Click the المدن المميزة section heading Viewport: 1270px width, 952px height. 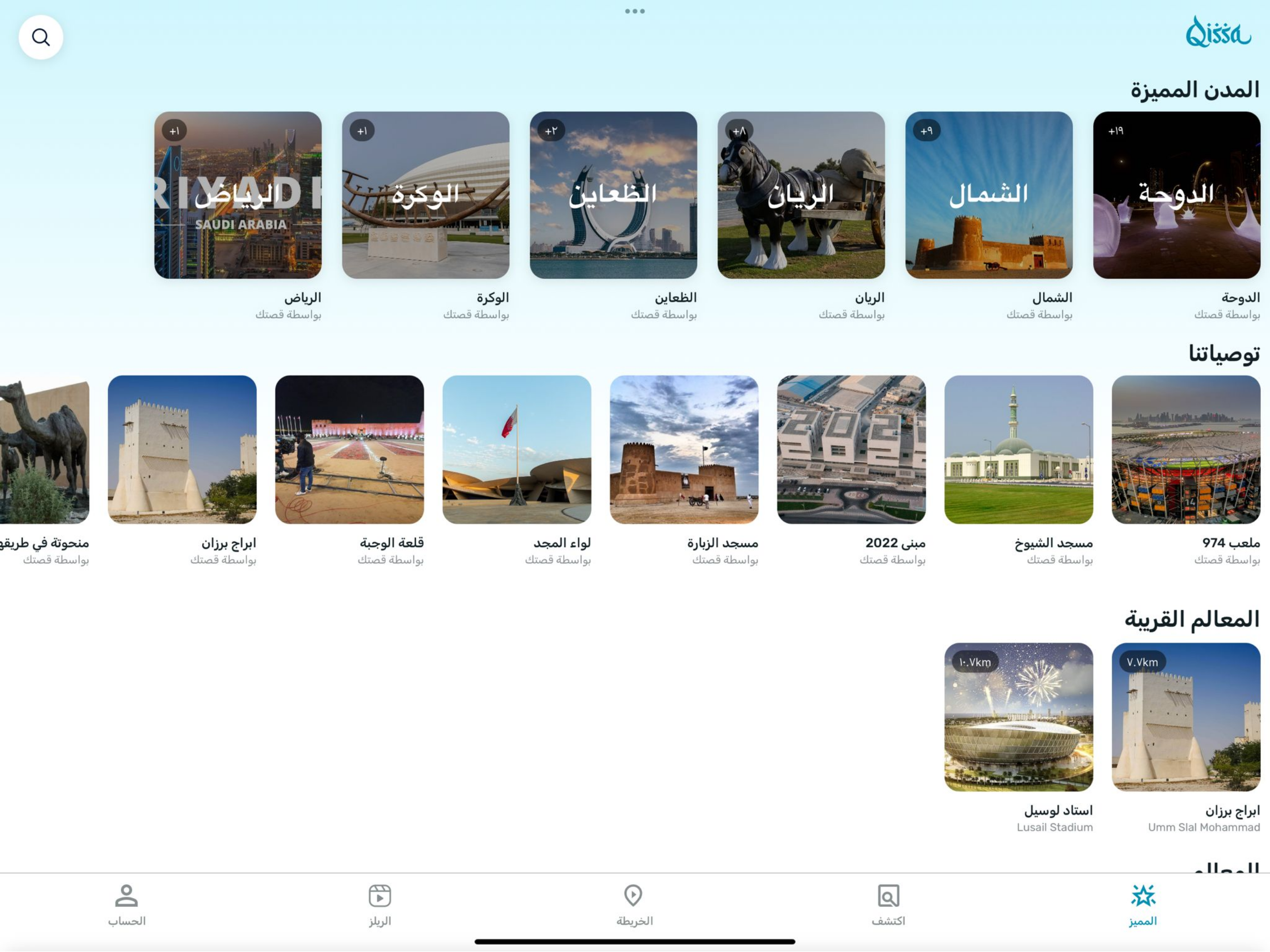(x=1195, y=90)
